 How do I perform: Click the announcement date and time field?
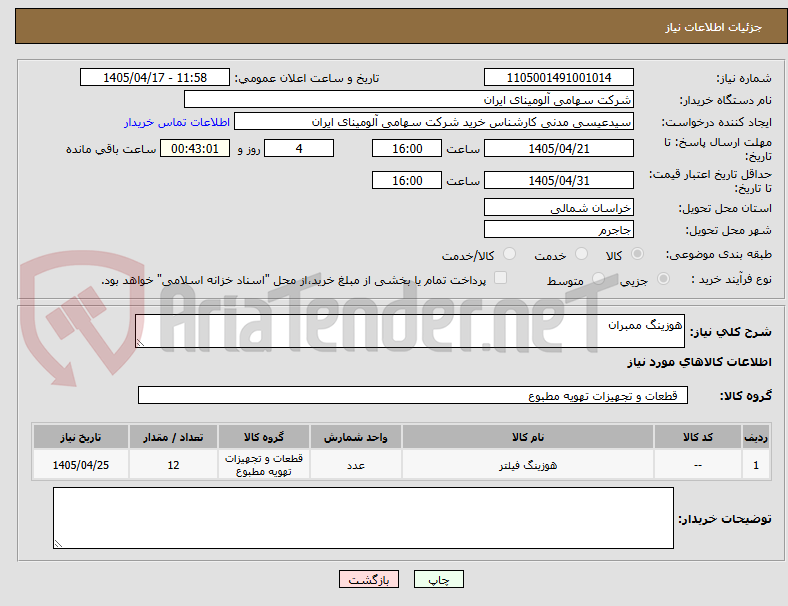click(155, 77)
